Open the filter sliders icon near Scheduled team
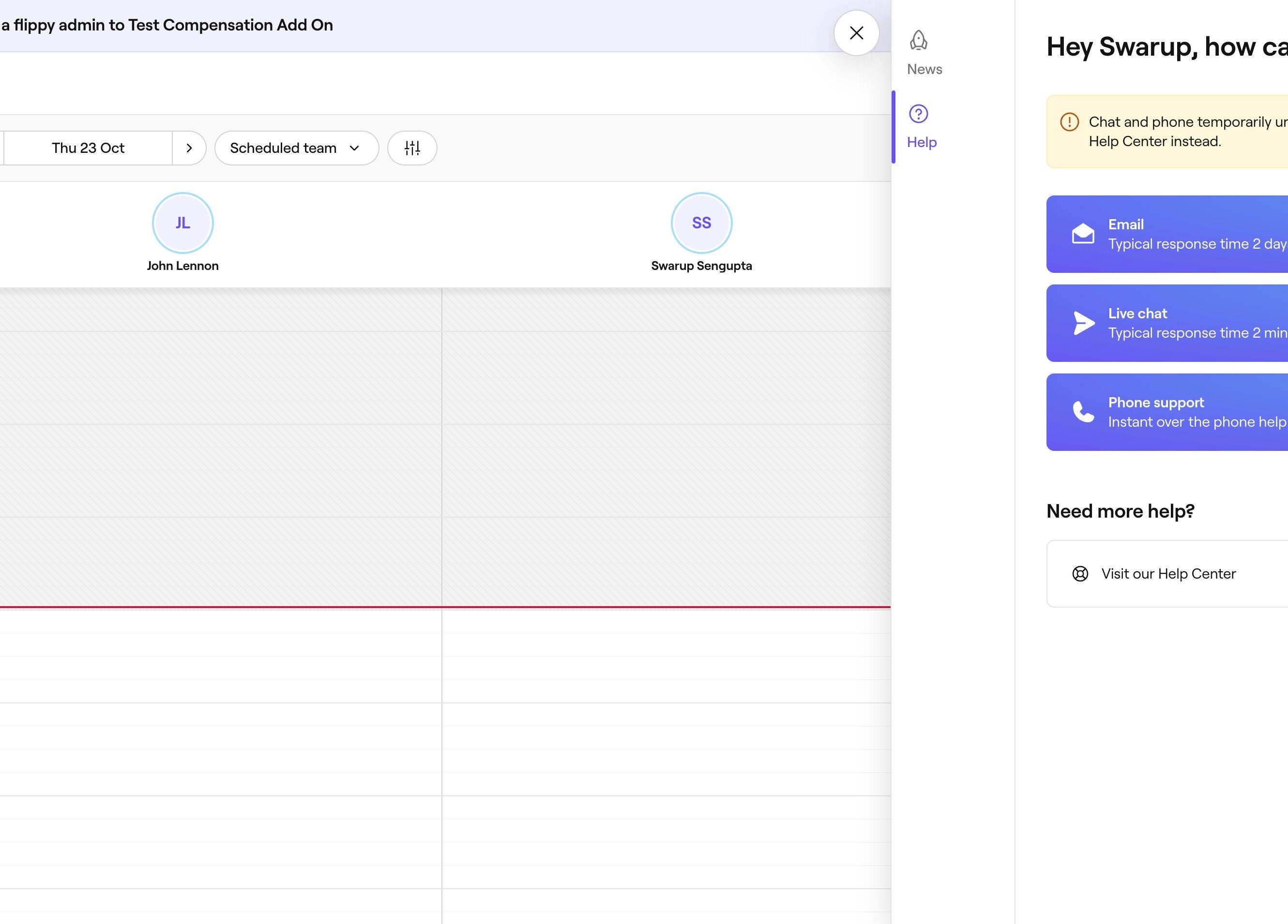The image size is (1288, 924). click(x=412, y=148)
